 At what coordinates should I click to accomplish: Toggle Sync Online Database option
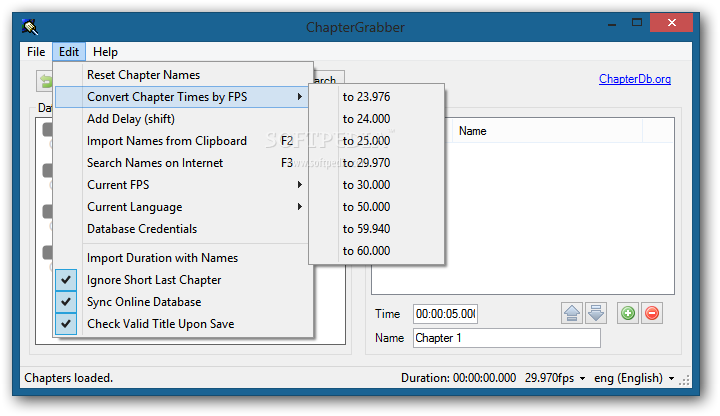click(x=184, y=302)
